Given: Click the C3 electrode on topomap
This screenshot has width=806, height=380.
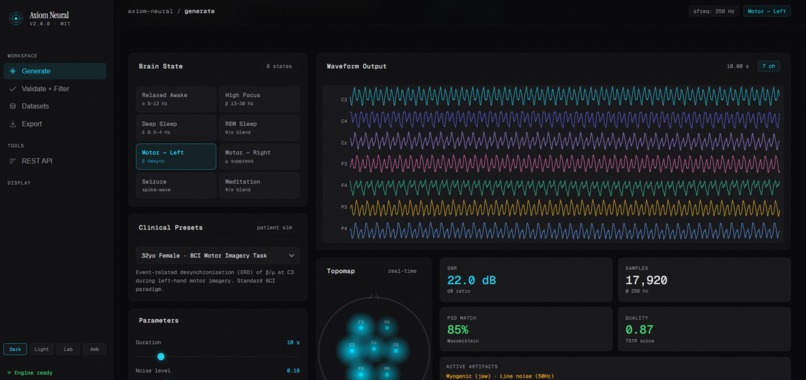Looking at the screenshot, I should click(x=352, y=350).
